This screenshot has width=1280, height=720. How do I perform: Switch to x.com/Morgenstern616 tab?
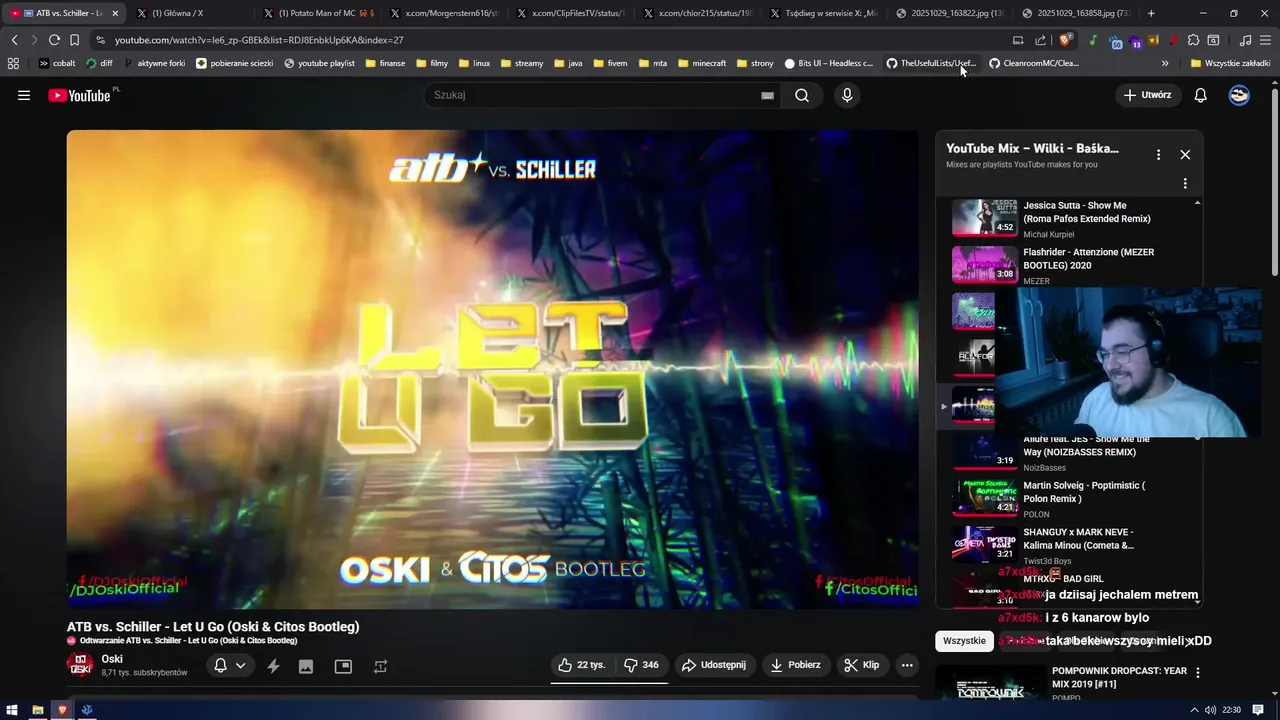(444, 13)
